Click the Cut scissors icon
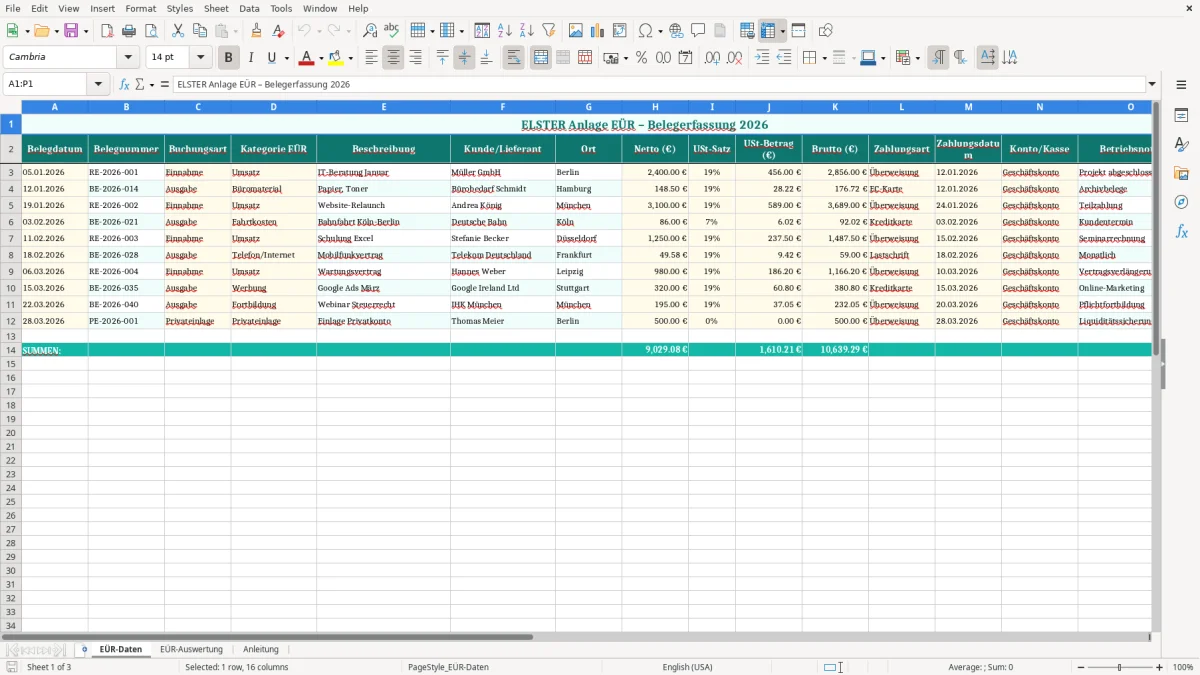 click(178, 31)
